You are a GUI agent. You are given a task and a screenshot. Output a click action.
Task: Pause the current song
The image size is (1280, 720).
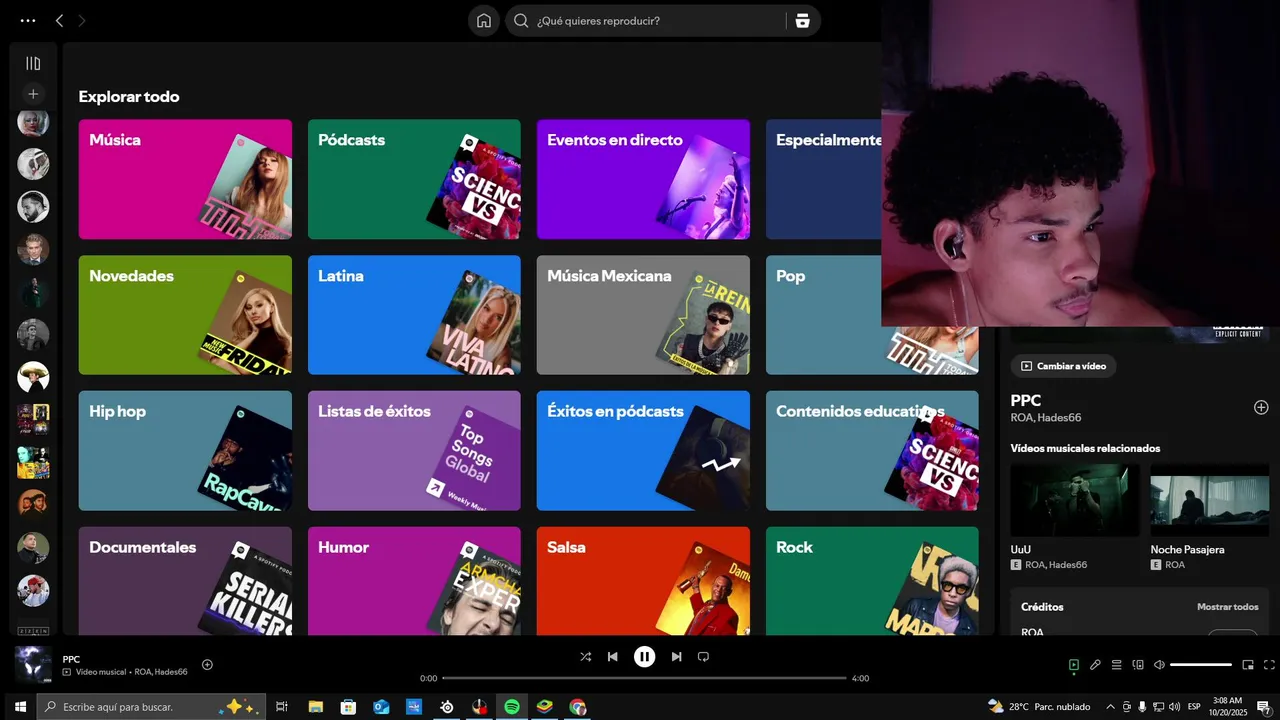tap(644, 656)
